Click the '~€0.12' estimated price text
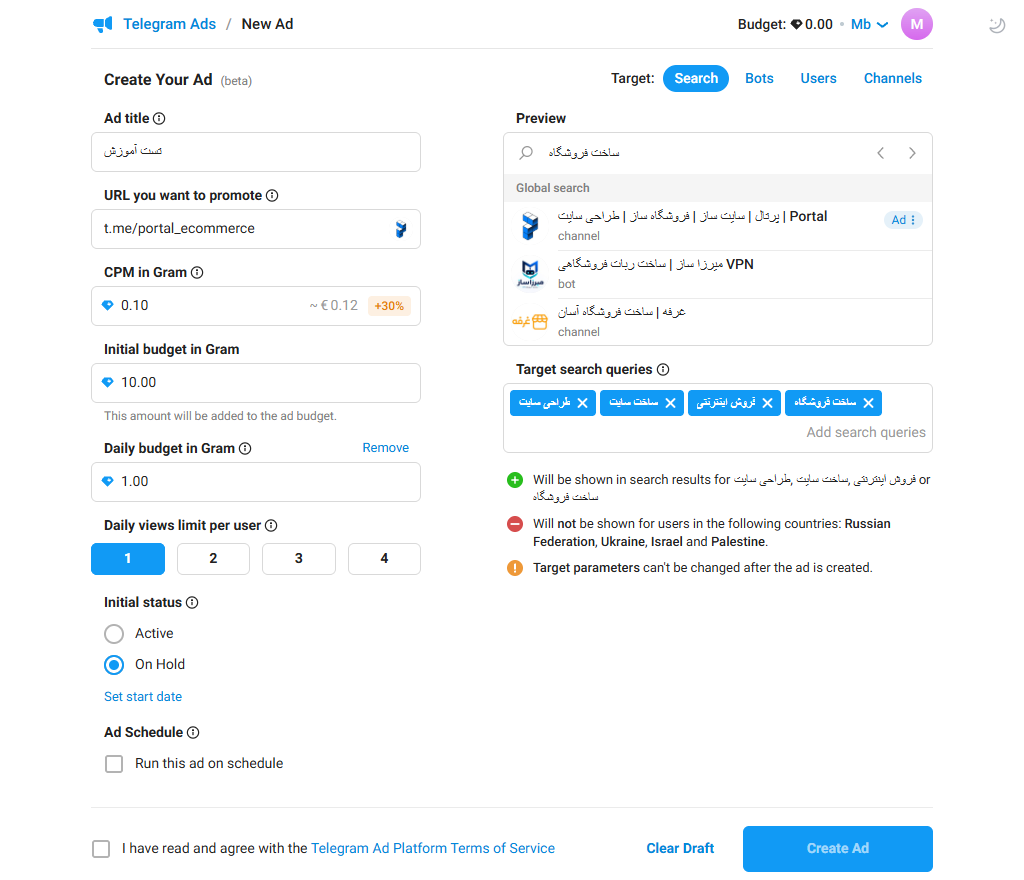This screenshot has width=1024, height=880. pos(334,306)
